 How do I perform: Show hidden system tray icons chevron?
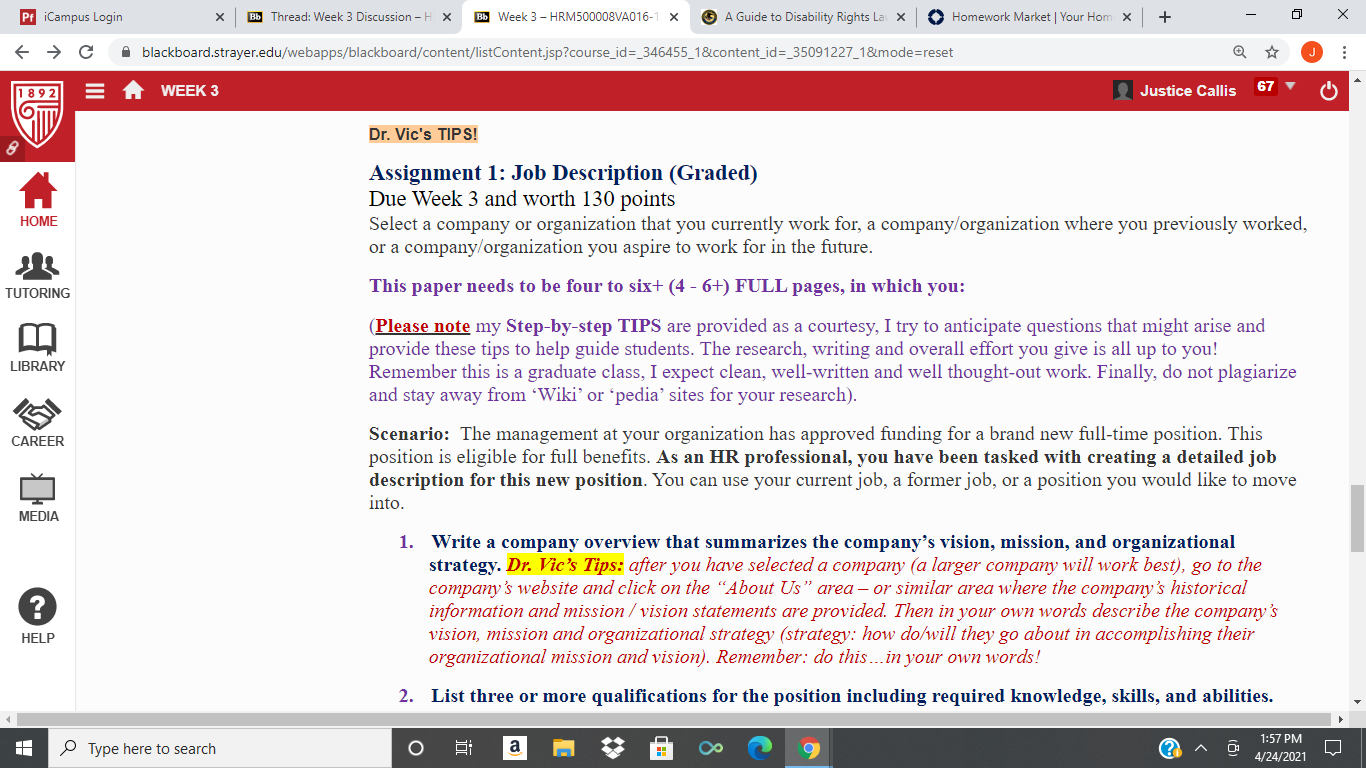1202,748
